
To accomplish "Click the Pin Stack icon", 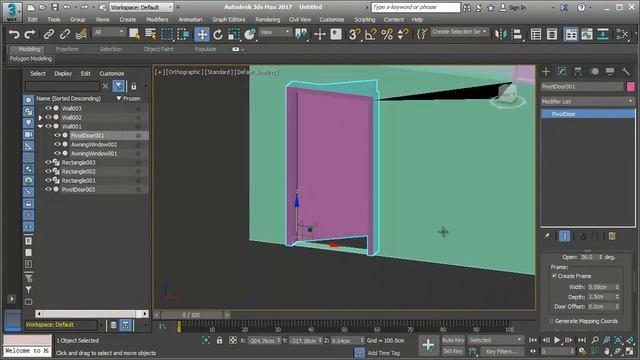I will click(547, 236).
